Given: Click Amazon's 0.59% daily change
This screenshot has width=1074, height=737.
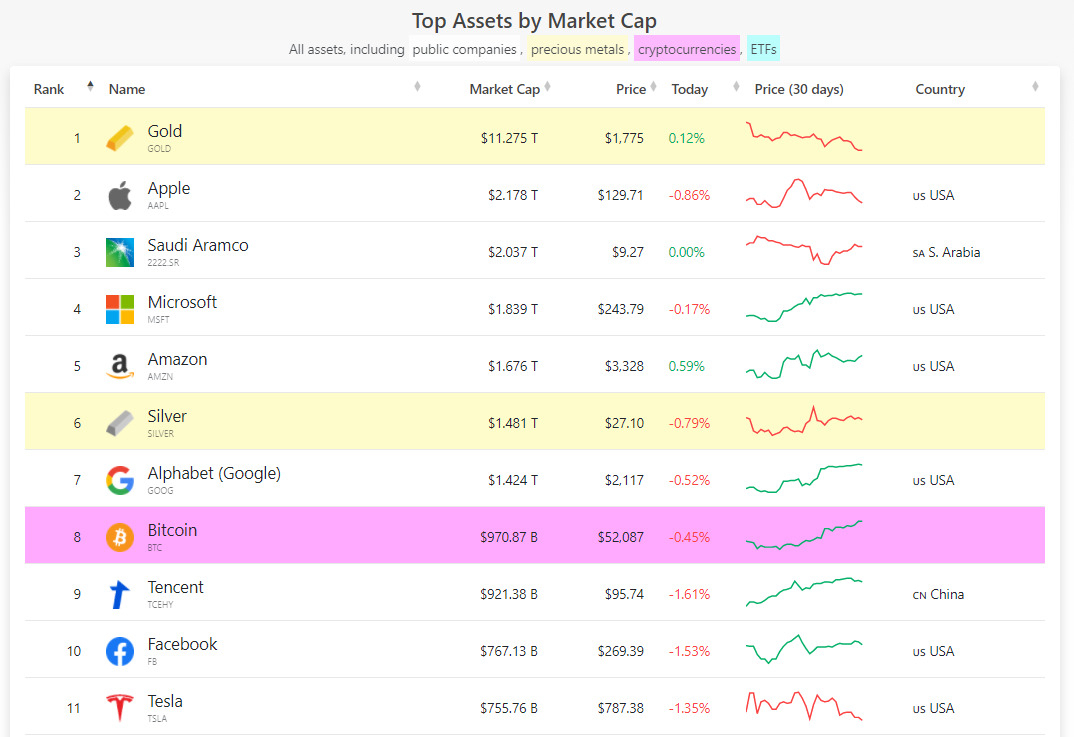Looking at the screenshot, I should click(686, 366).
